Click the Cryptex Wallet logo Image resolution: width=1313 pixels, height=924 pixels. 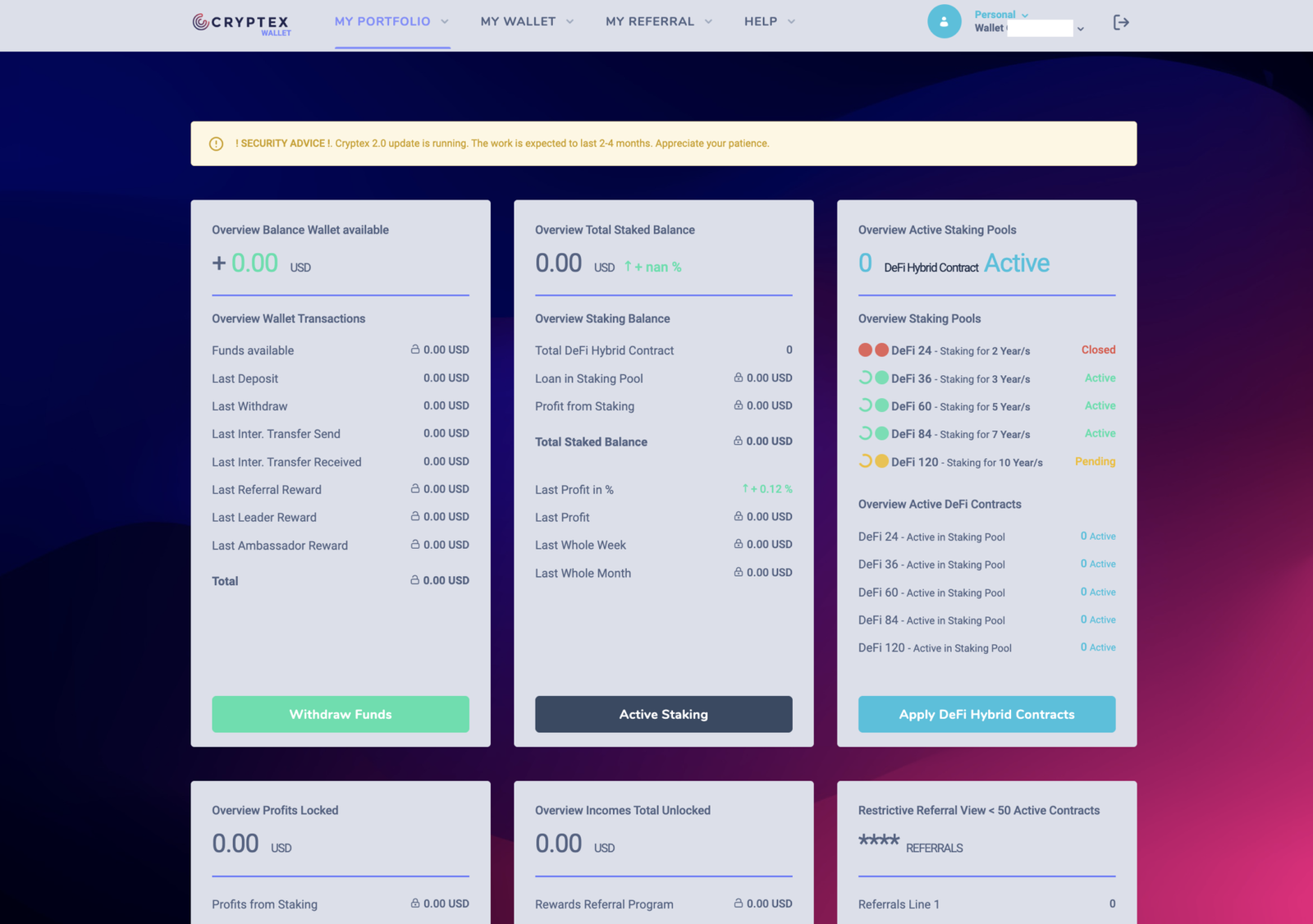coord(241,24)
